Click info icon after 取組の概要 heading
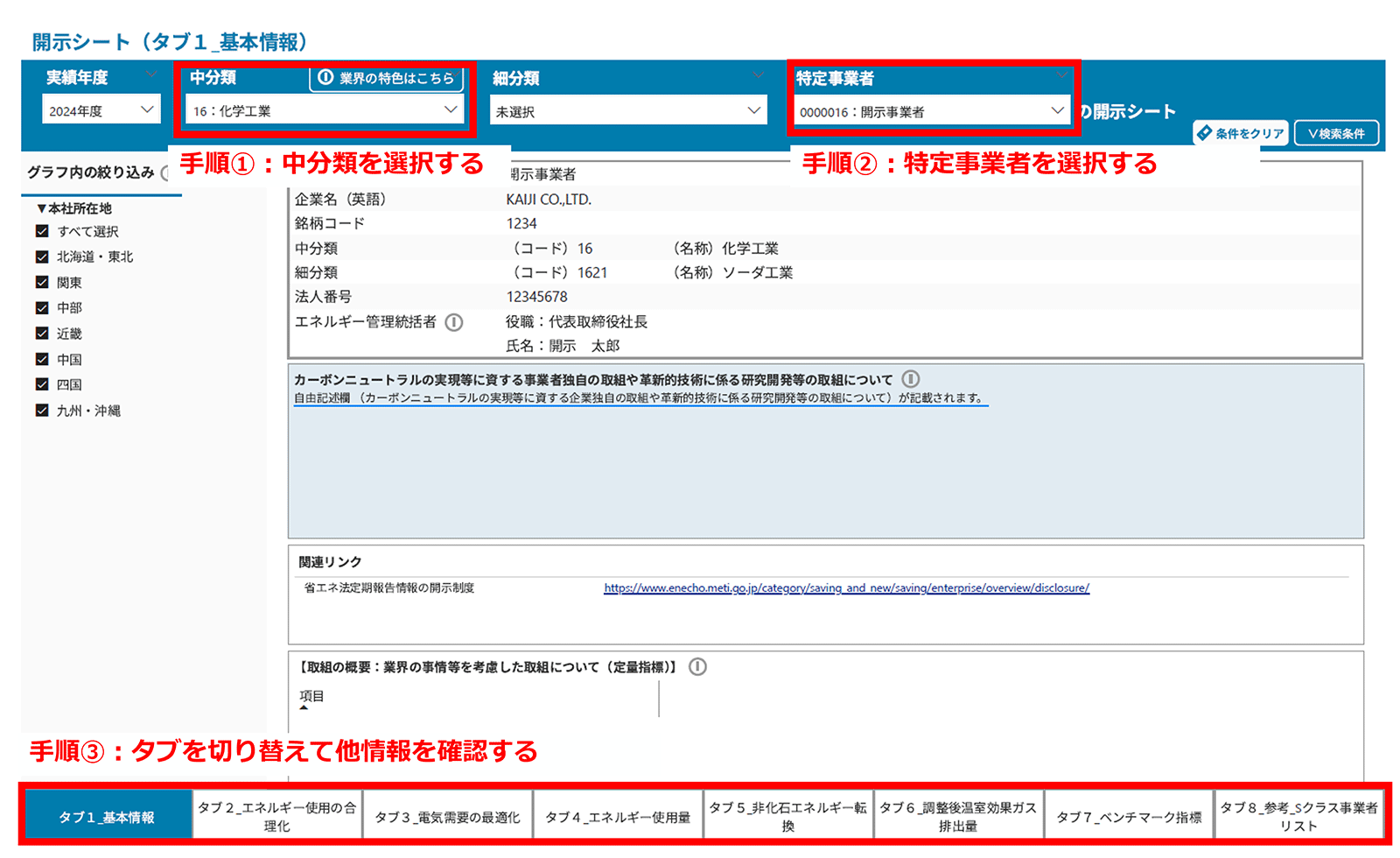1400x858 pixels. pyautogui.click(x=697, y=666)
